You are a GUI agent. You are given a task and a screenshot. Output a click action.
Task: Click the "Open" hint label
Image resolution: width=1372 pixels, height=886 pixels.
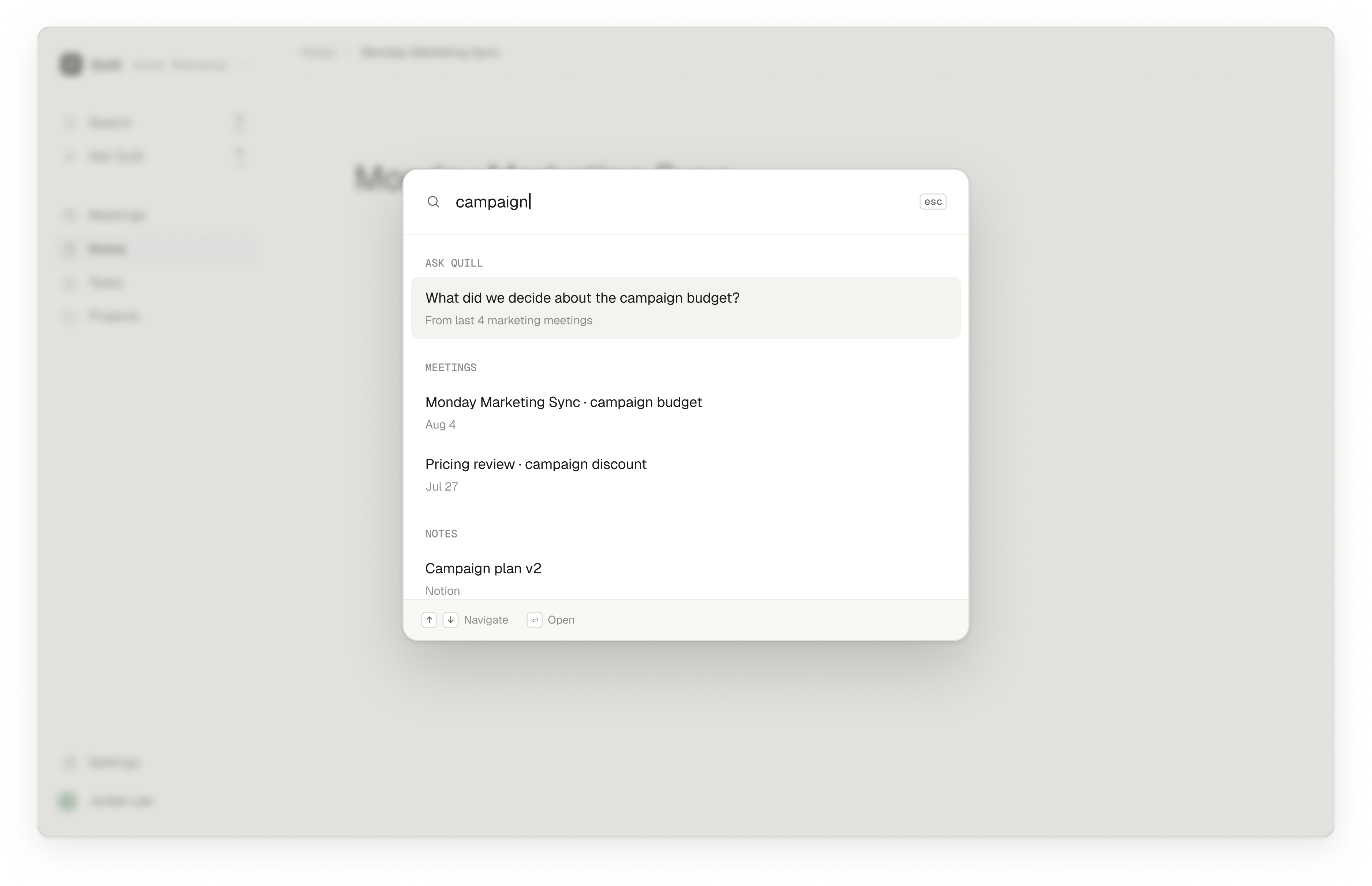[561, 619]
